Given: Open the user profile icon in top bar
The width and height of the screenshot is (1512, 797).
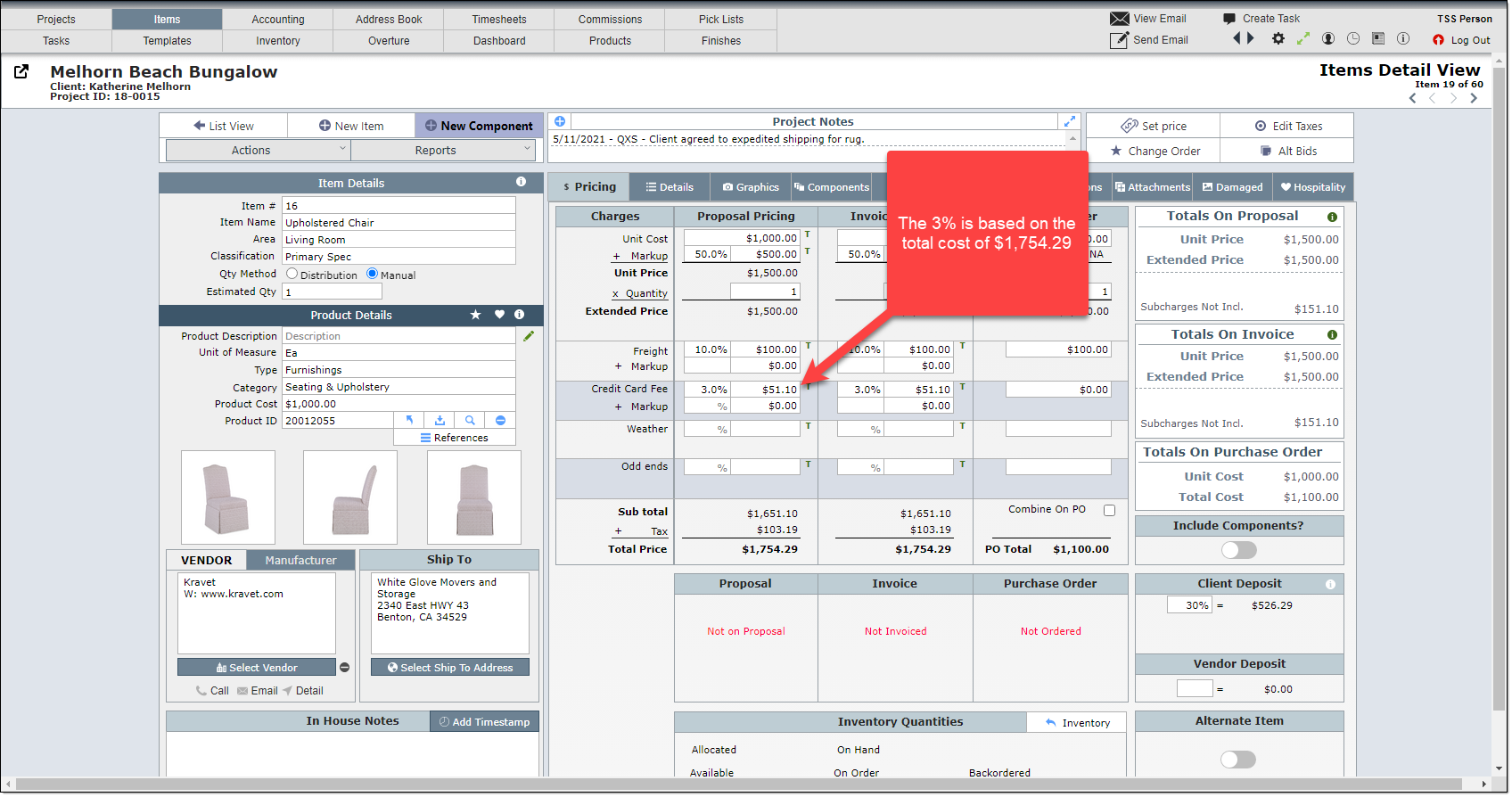Looking at the screenshot, I should pyautogui.click(x=1328, y=39).
